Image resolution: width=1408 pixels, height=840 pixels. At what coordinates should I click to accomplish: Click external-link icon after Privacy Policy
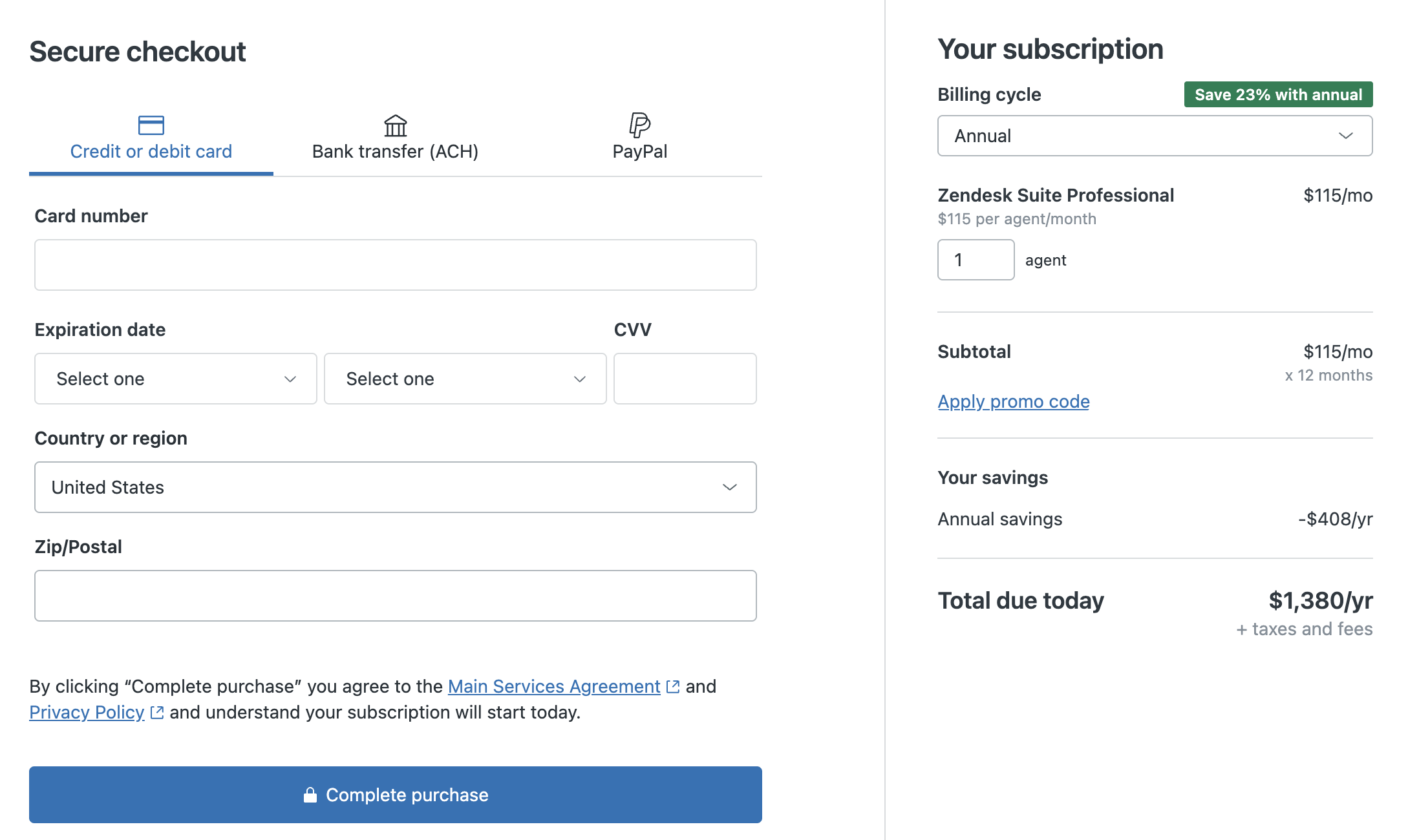coord(157,712)
